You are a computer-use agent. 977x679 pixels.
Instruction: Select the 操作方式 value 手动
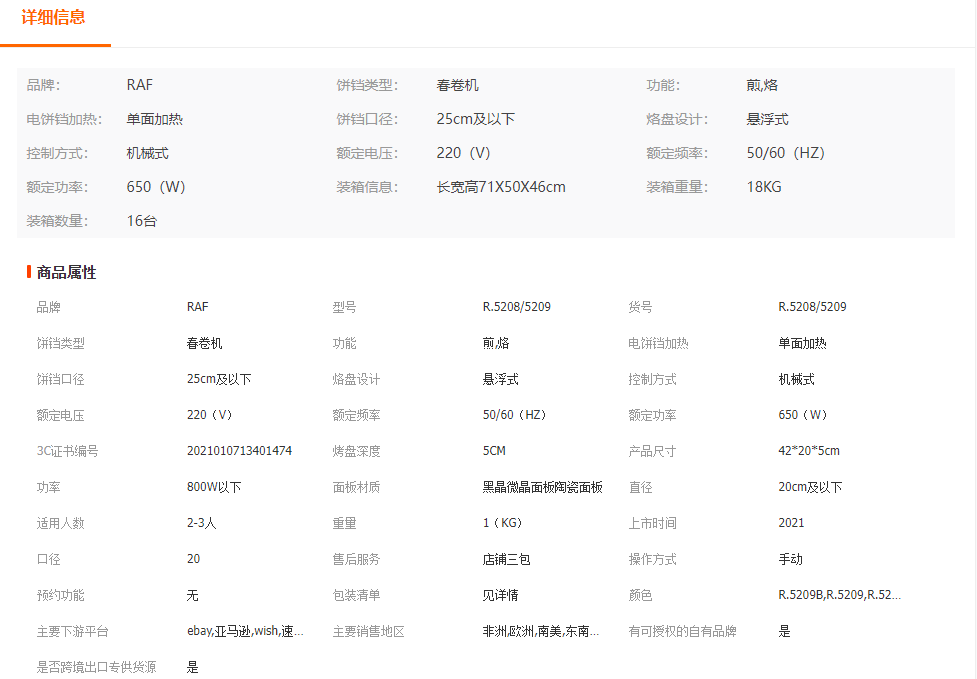point(790,559)
